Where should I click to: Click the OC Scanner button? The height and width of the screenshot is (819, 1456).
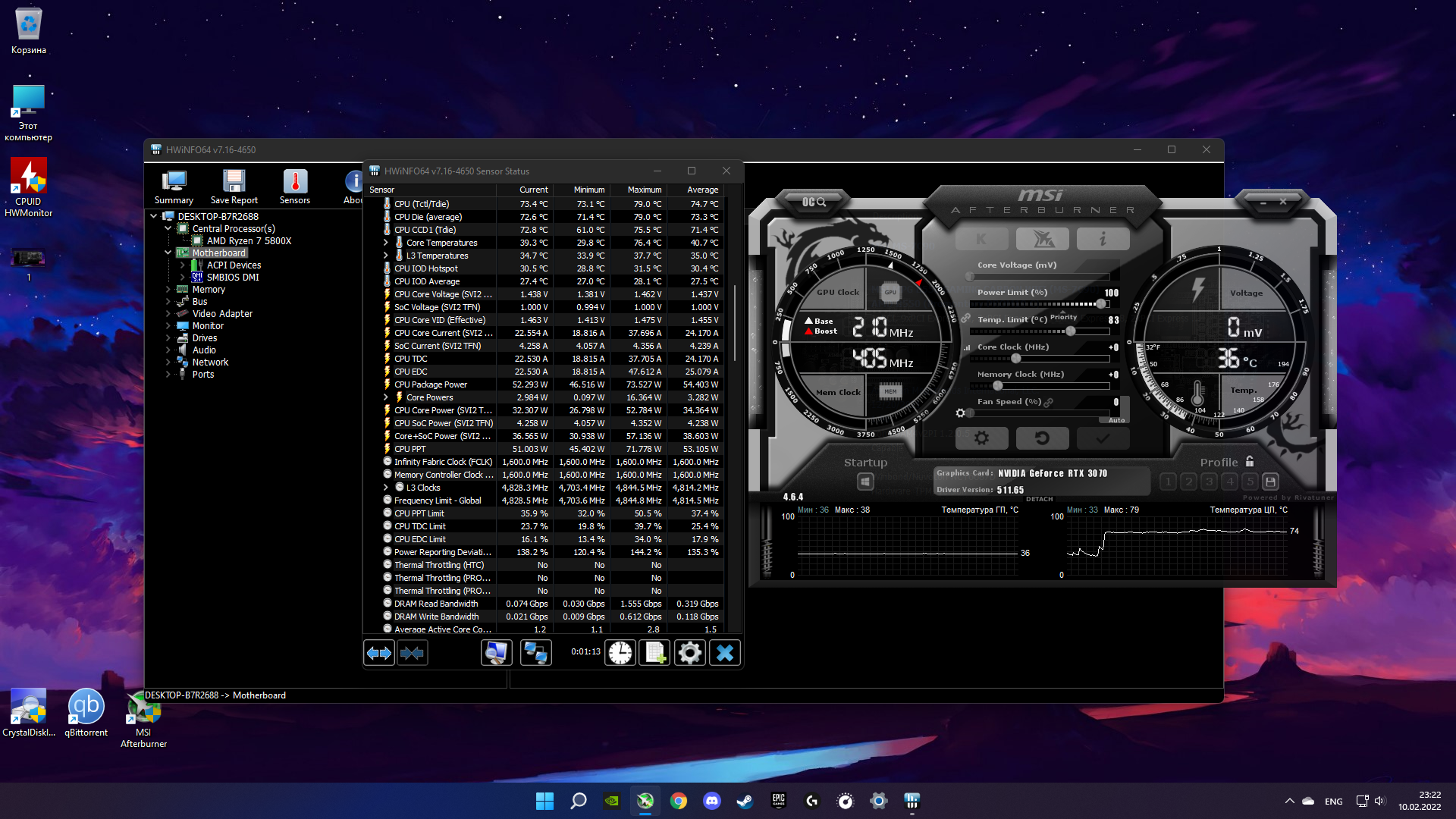click(814, 202)
